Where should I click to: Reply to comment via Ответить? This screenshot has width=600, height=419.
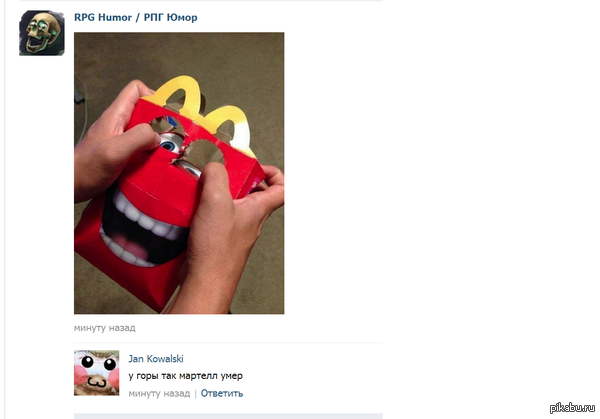(222, 393)
